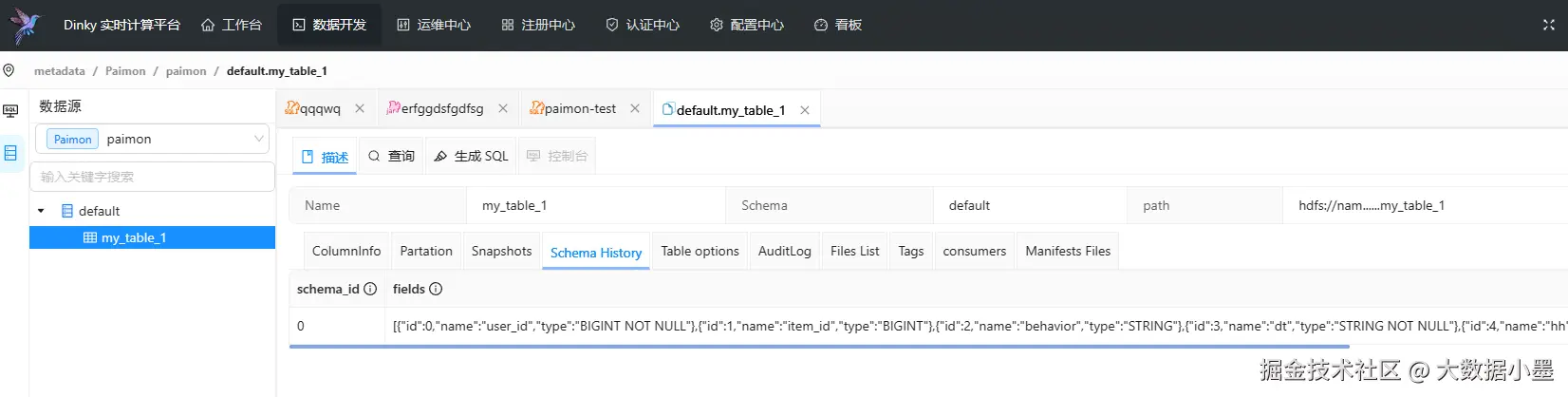Select my_table_1 in the tree
This screenshot has width=1568, height=397.
pyautogui.click(x=134, y=238)
